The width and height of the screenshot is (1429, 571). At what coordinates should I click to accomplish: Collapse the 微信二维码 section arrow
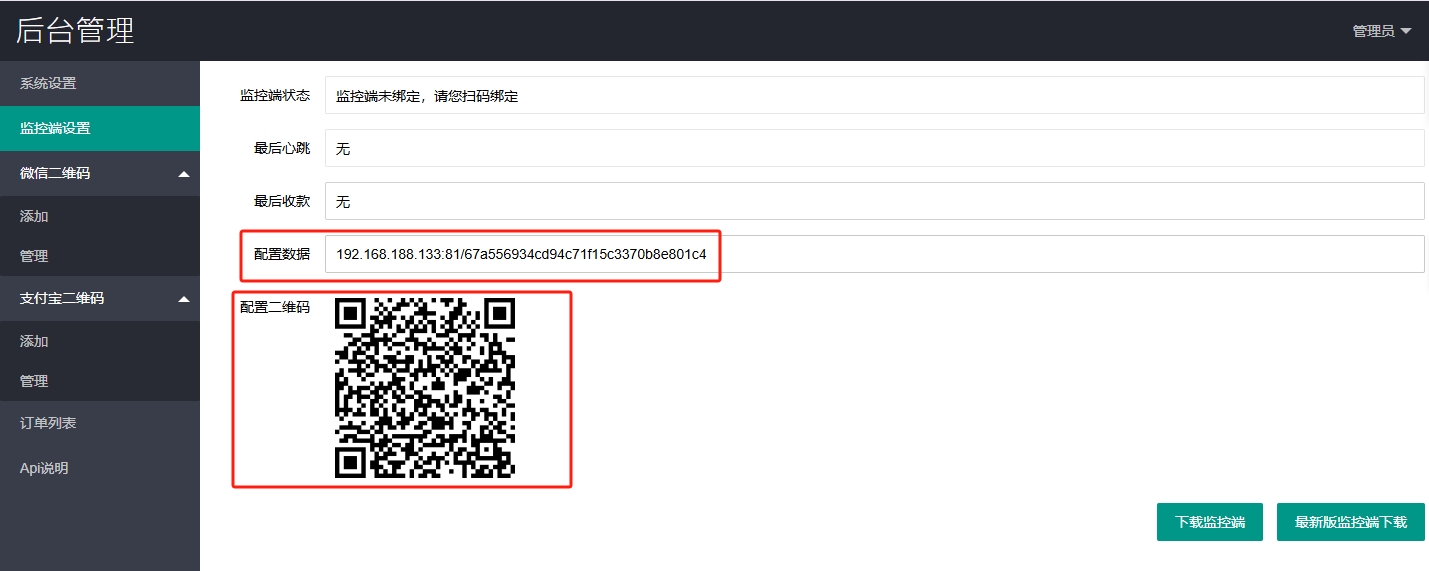pyautogui.click(x=183, y=174)
